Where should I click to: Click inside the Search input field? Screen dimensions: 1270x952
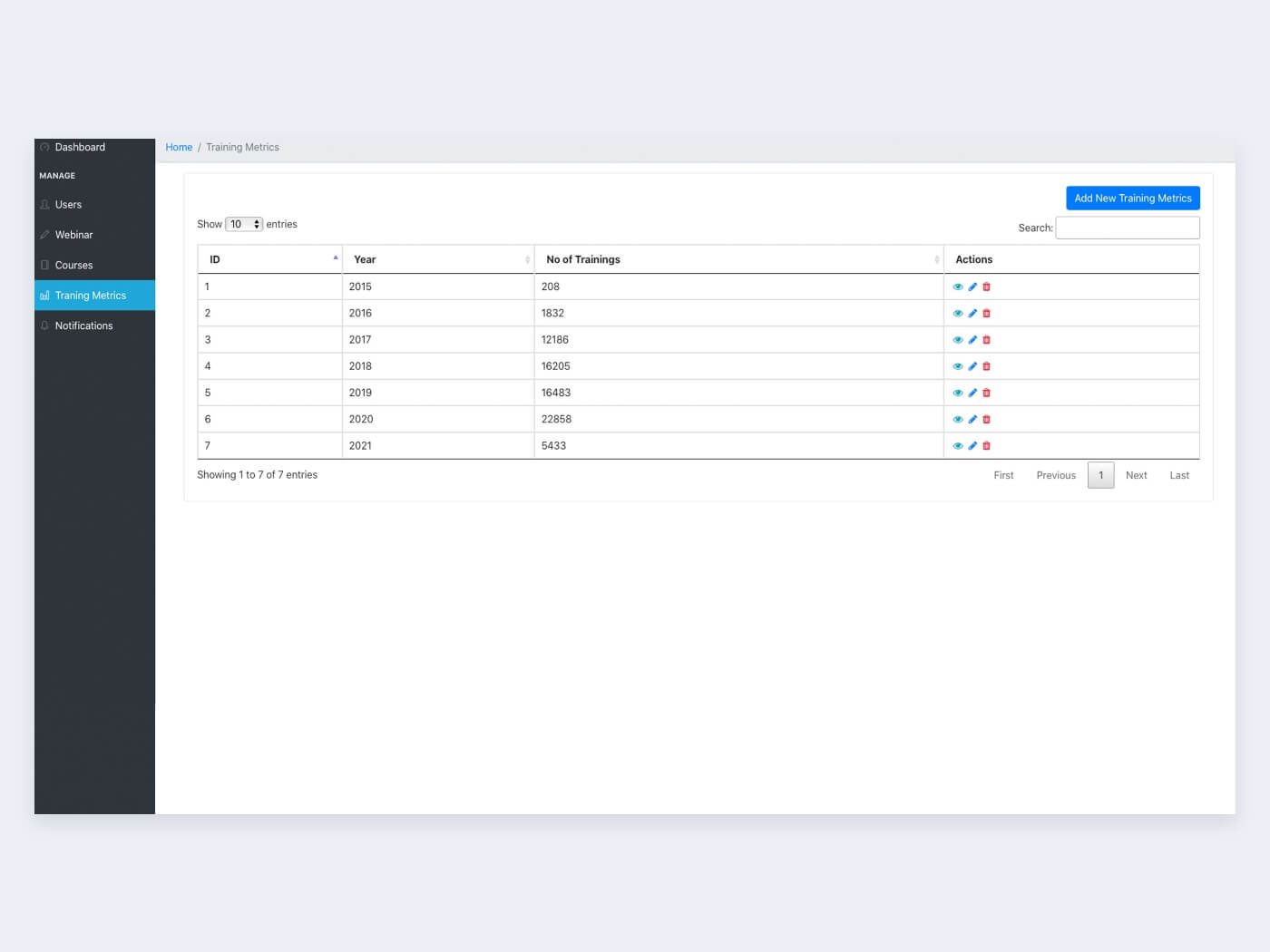tap(1127, 228)
